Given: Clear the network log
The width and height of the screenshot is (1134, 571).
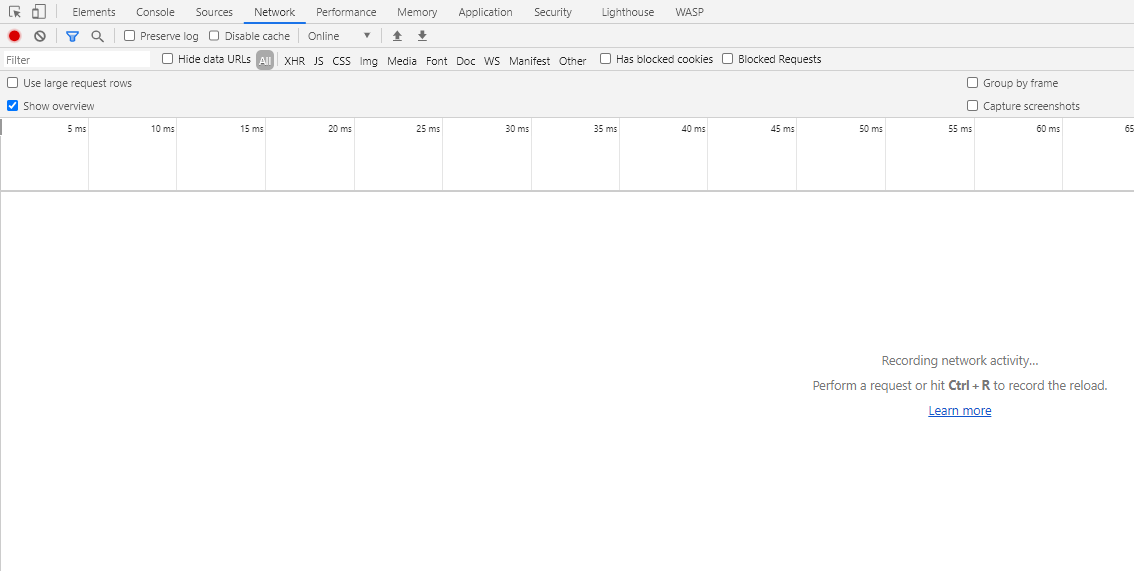Looking at the screenshot, I should 40,36.
